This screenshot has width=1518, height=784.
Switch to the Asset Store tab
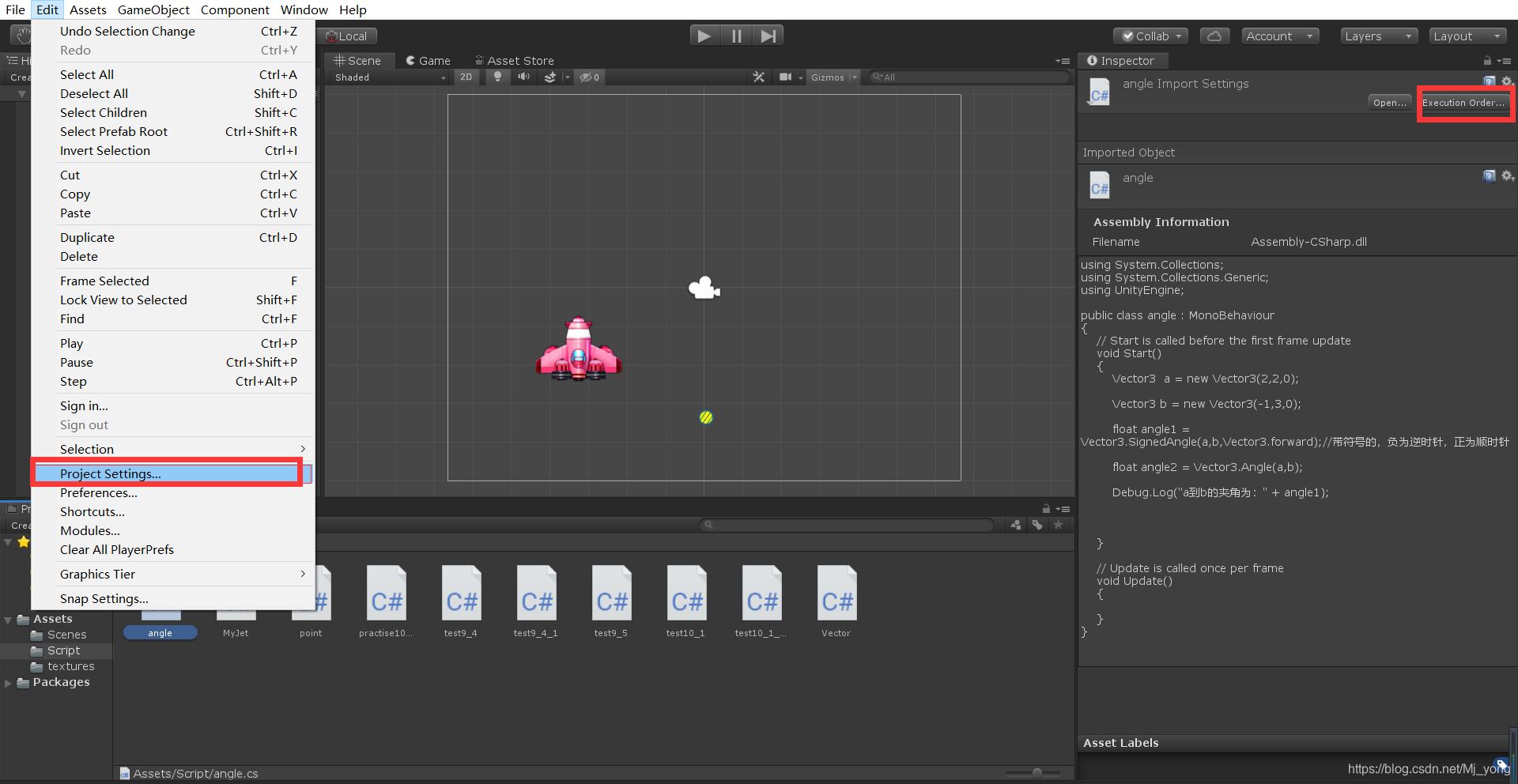[514, 60]
